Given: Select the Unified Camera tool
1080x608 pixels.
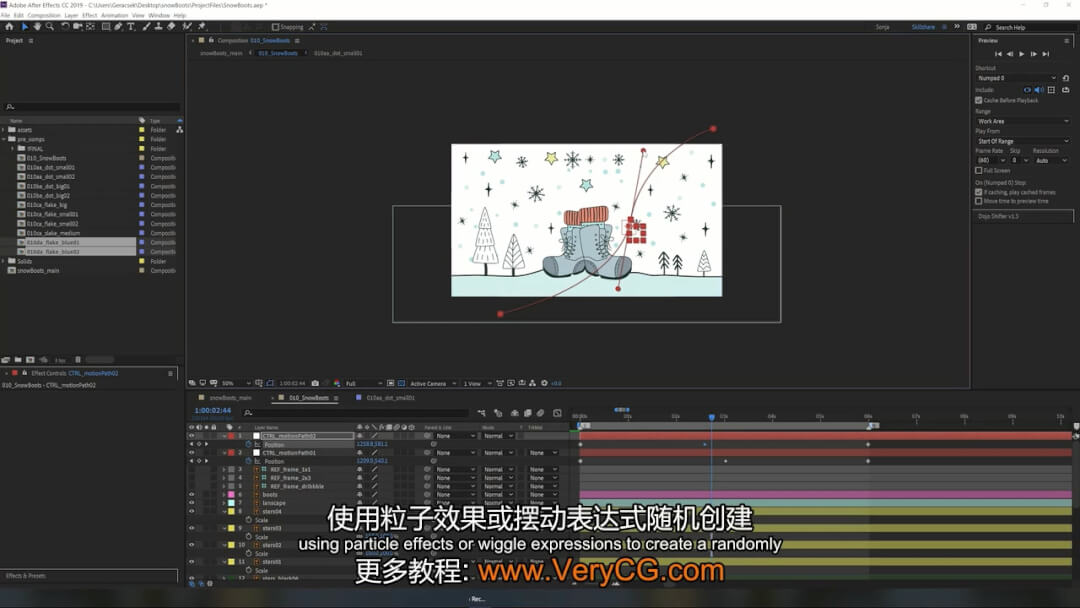Looking at the screenshot, I should click(78, 27).
